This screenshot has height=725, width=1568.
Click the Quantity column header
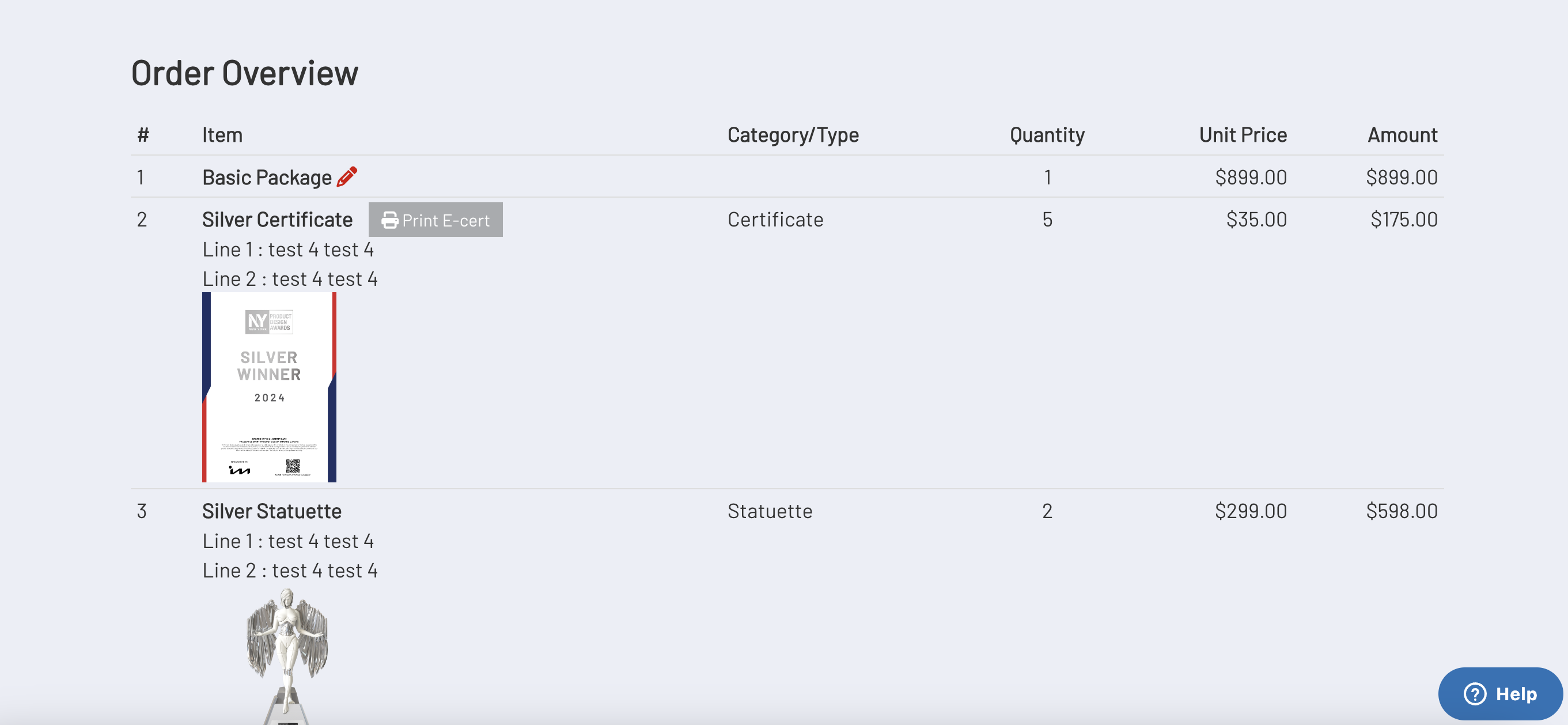(1047, 134)
